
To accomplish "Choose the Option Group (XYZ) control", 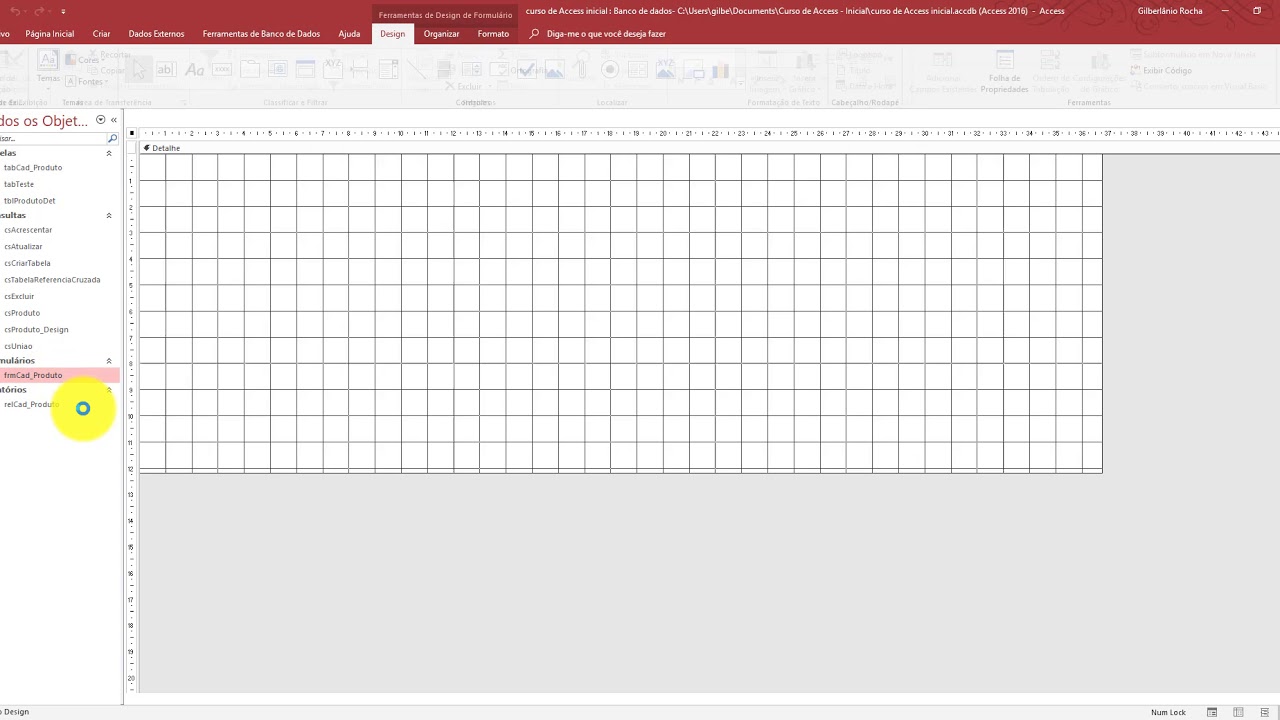I will pos(333,70).
